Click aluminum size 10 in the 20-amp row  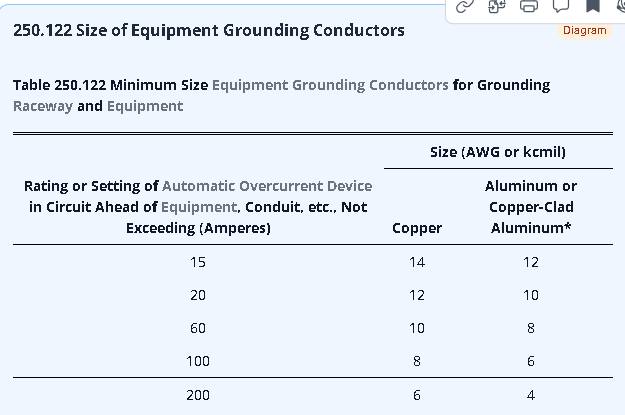(x=531, y=295)
